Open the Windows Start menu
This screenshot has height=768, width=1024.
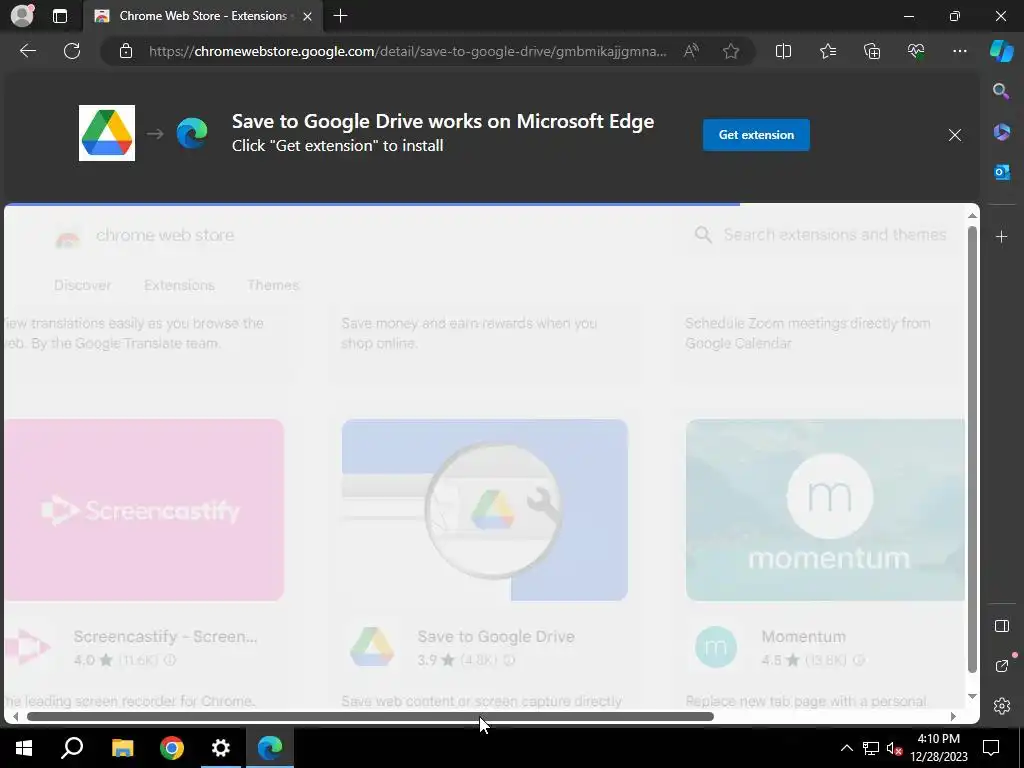tap(24, 748)
